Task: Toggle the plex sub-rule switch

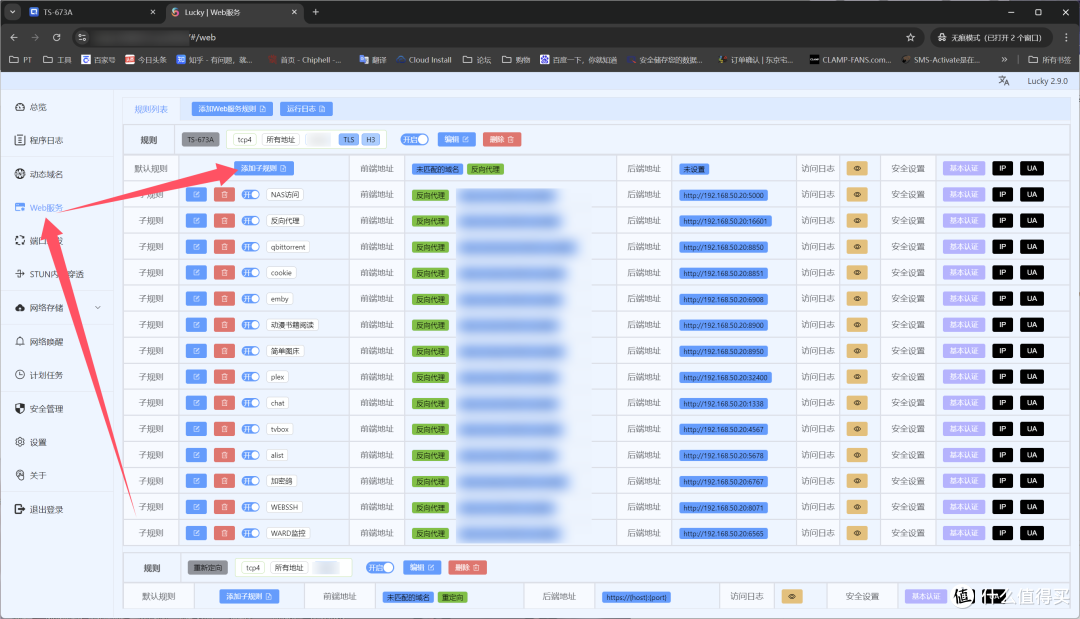Action: pos(251,377)
